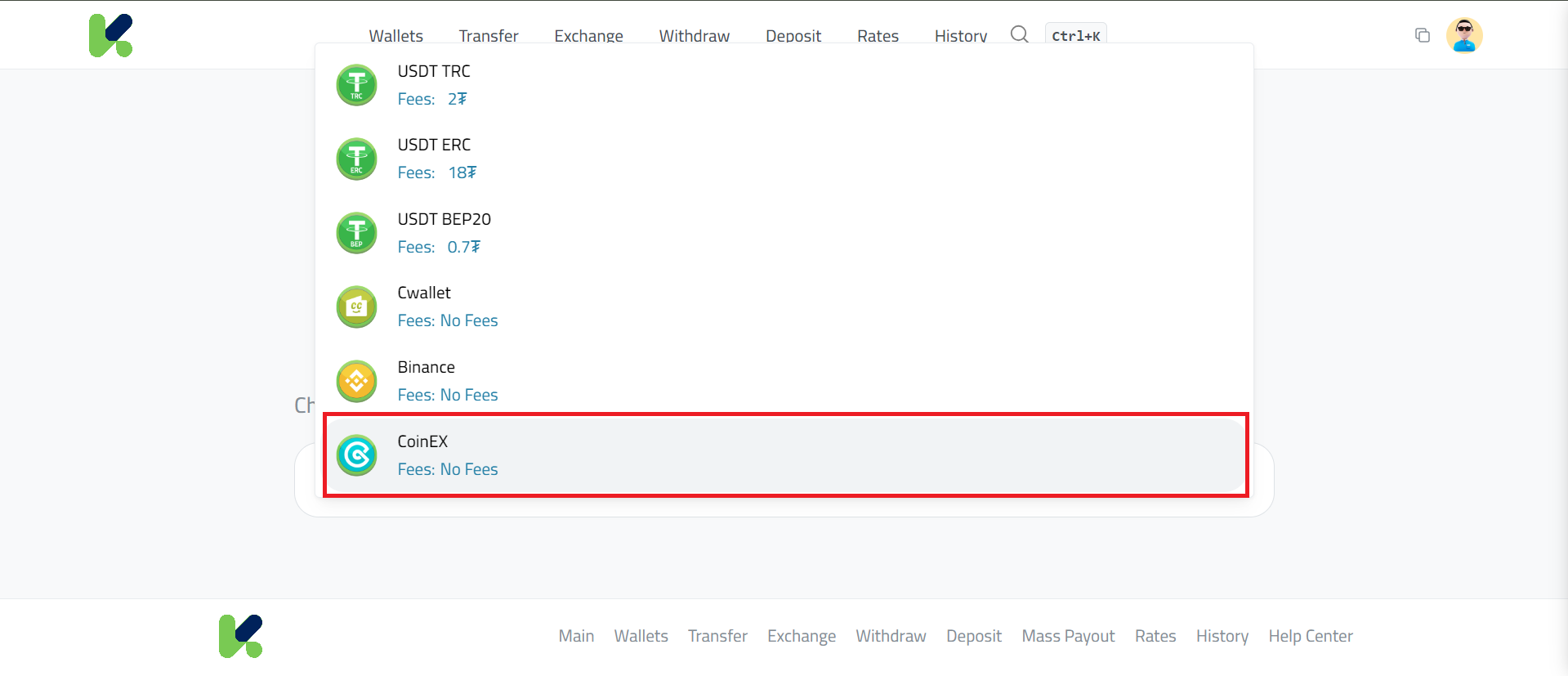Screen dimensions: 1568x676
Task: Pick the Cwallet option from the list
Action: coord(784,307)
